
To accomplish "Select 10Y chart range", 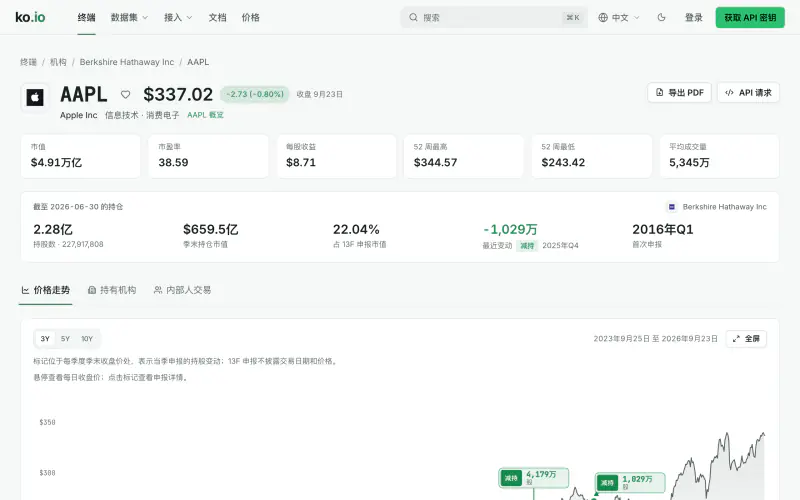I will 87,339.
